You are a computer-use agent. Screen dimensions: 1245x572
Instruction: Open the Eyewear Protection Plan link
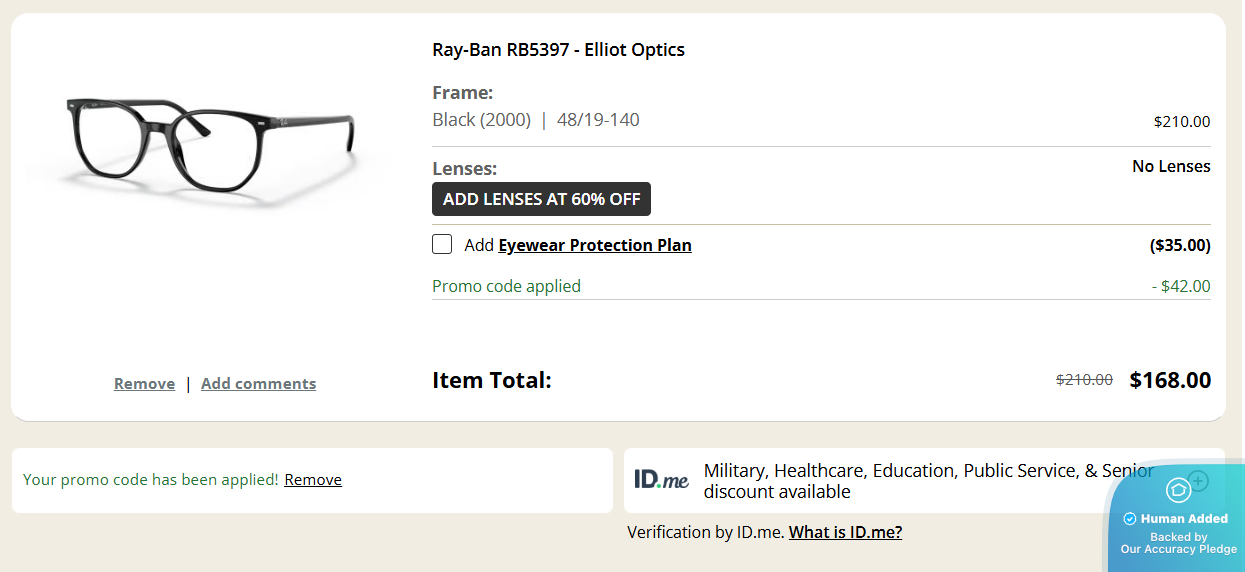pyautogui.click(x=595, y=245)
